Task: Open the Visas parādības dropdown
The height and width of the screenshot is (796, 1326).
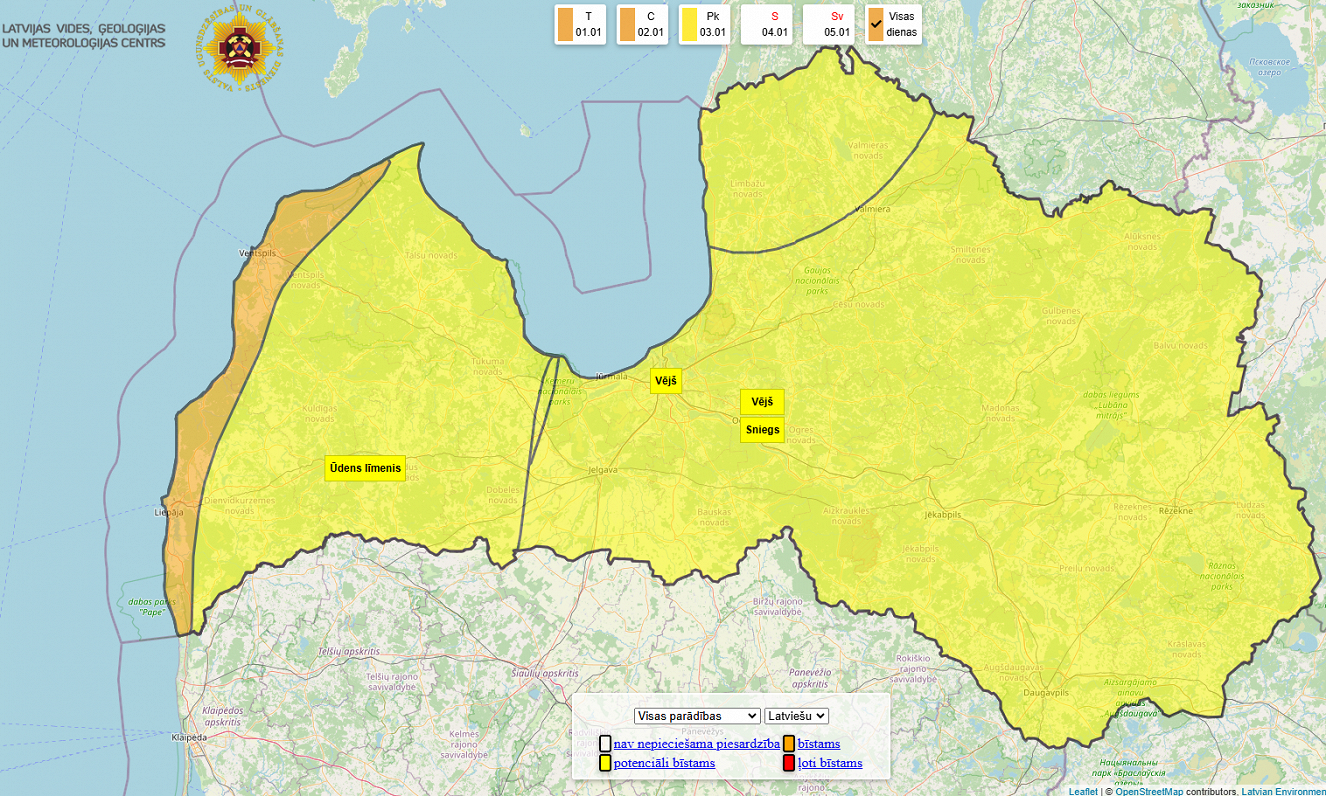Action: point(697,716)
